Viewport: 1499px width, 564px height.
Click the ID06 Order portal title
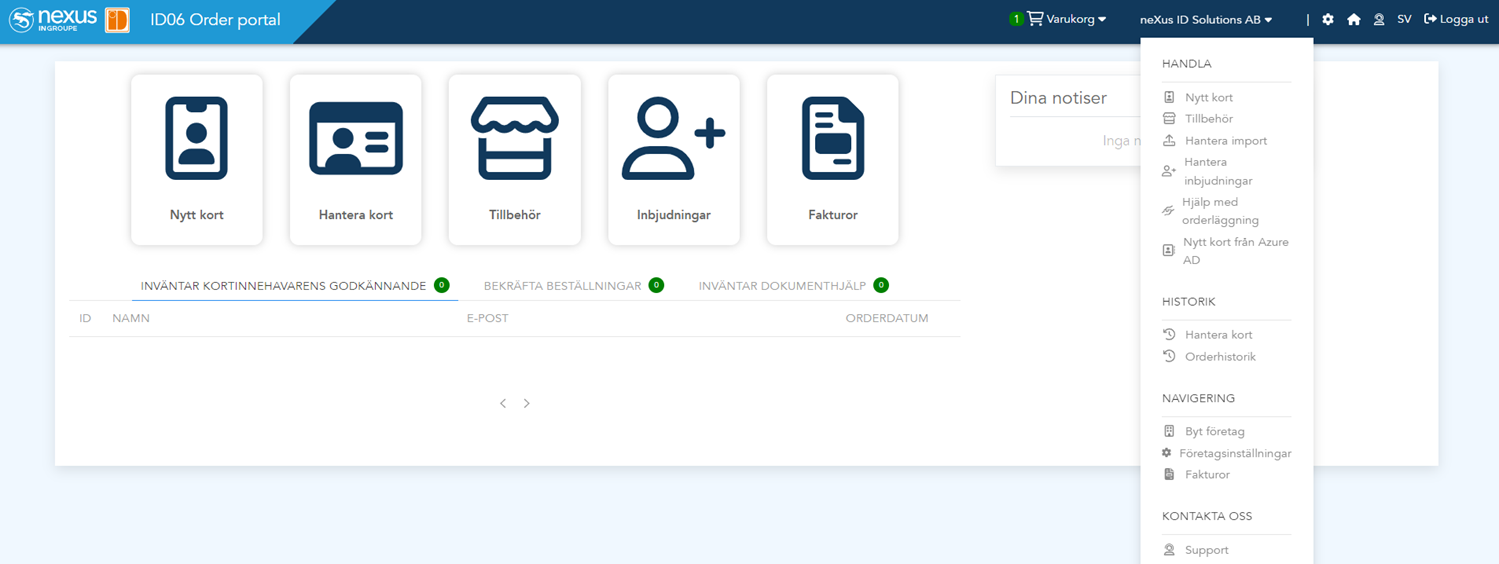[215, 20]
